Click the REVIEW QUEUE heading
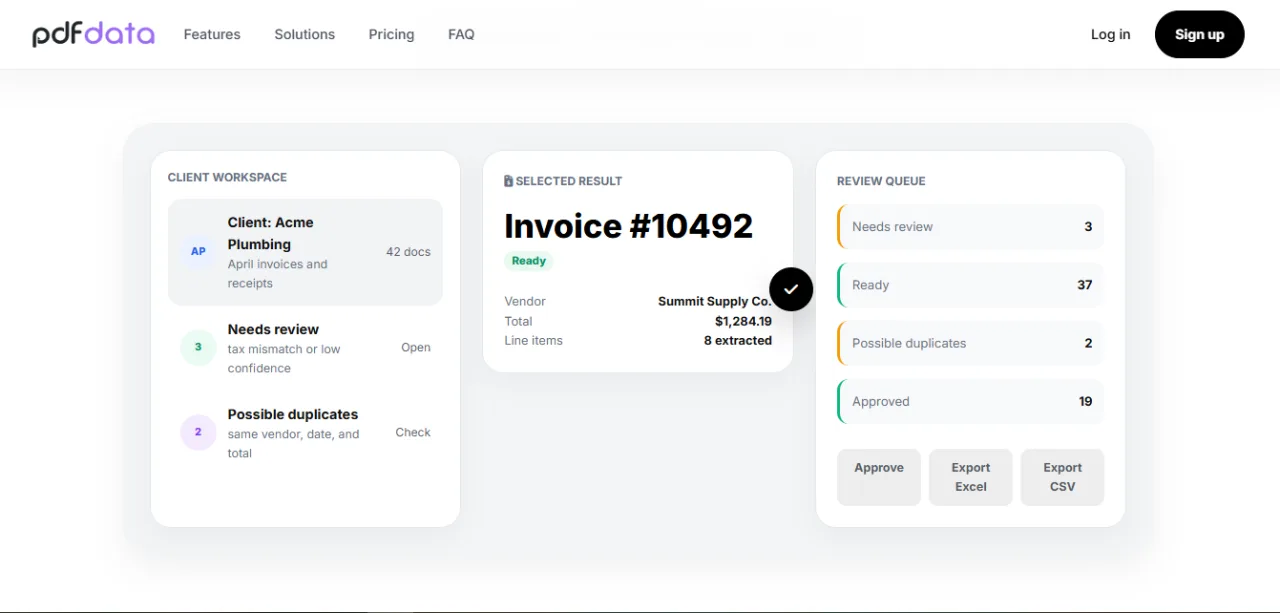Viewport: 1280px width, 613px height. pos(881,181)
